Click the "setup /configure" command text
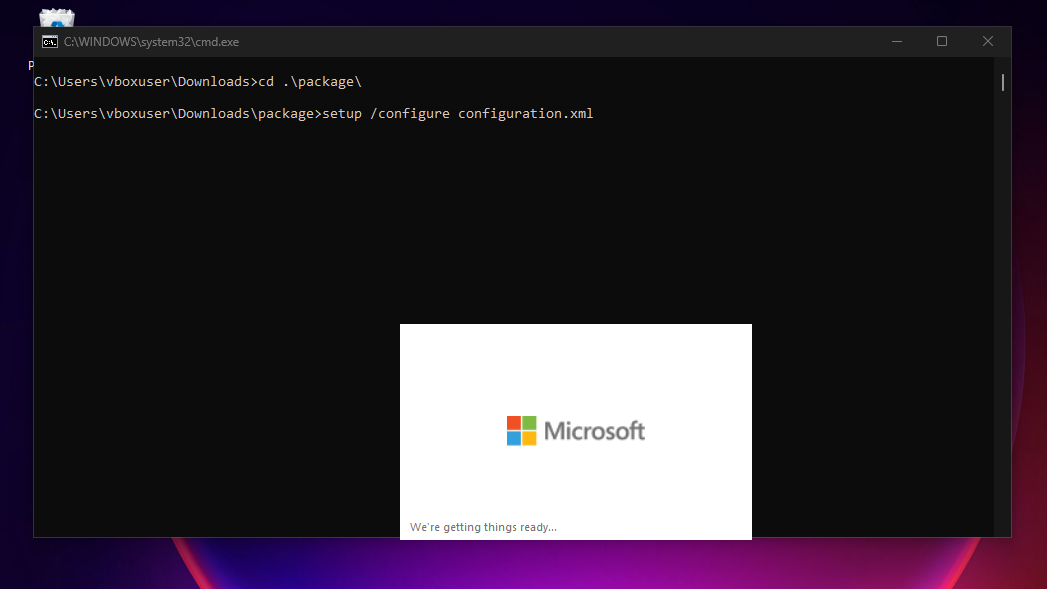 pos(386,114)
